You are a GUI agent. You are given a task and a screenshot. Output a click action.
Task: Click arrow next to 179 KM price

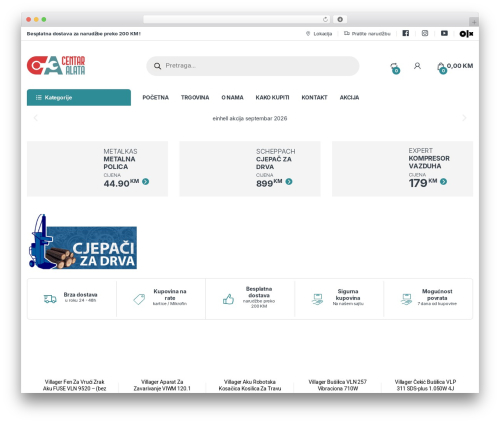pyautogui.click(x=443, y=182)
